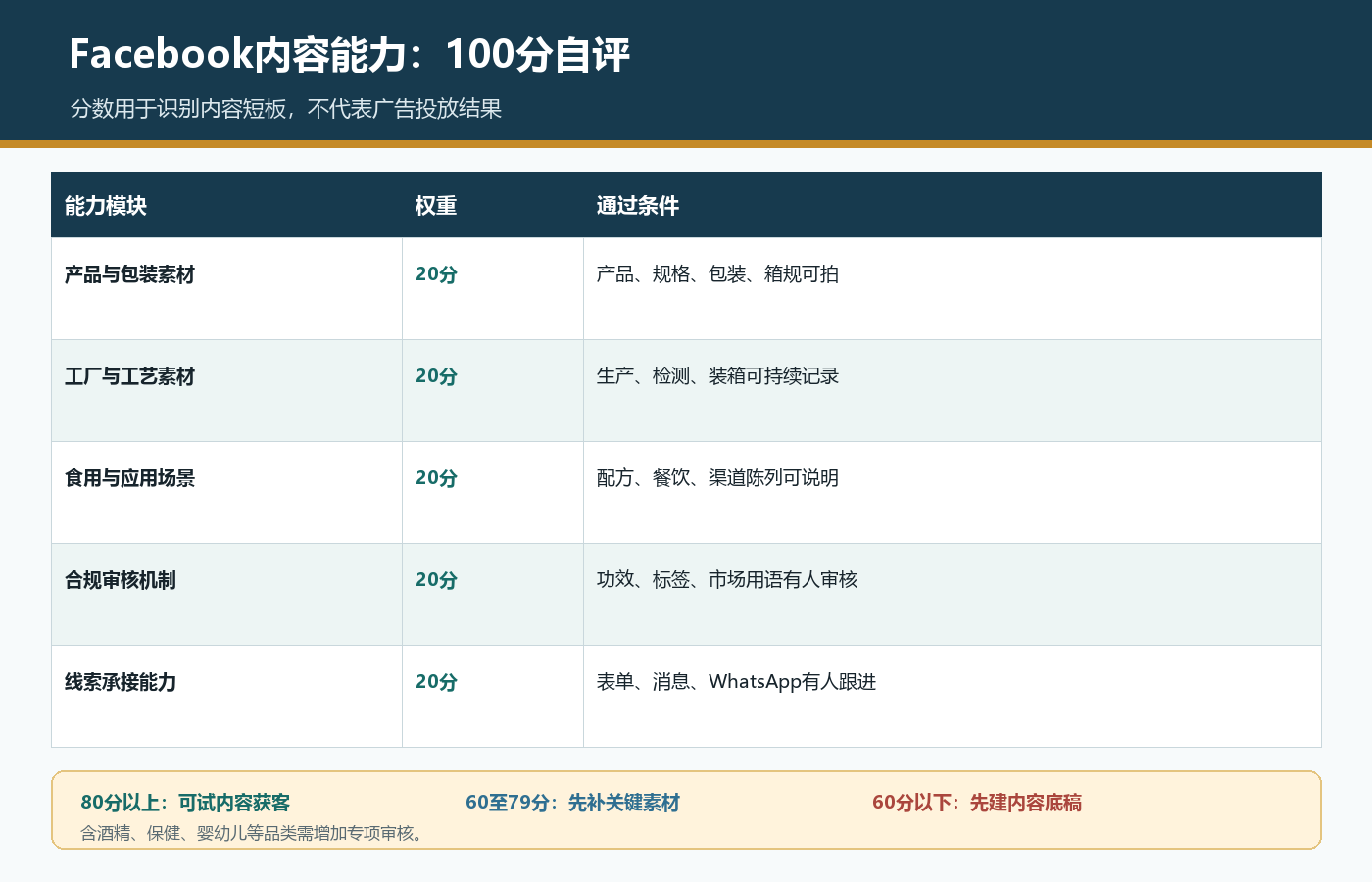
Task: Select the '线索承接能力' cell
Action: 226,696
